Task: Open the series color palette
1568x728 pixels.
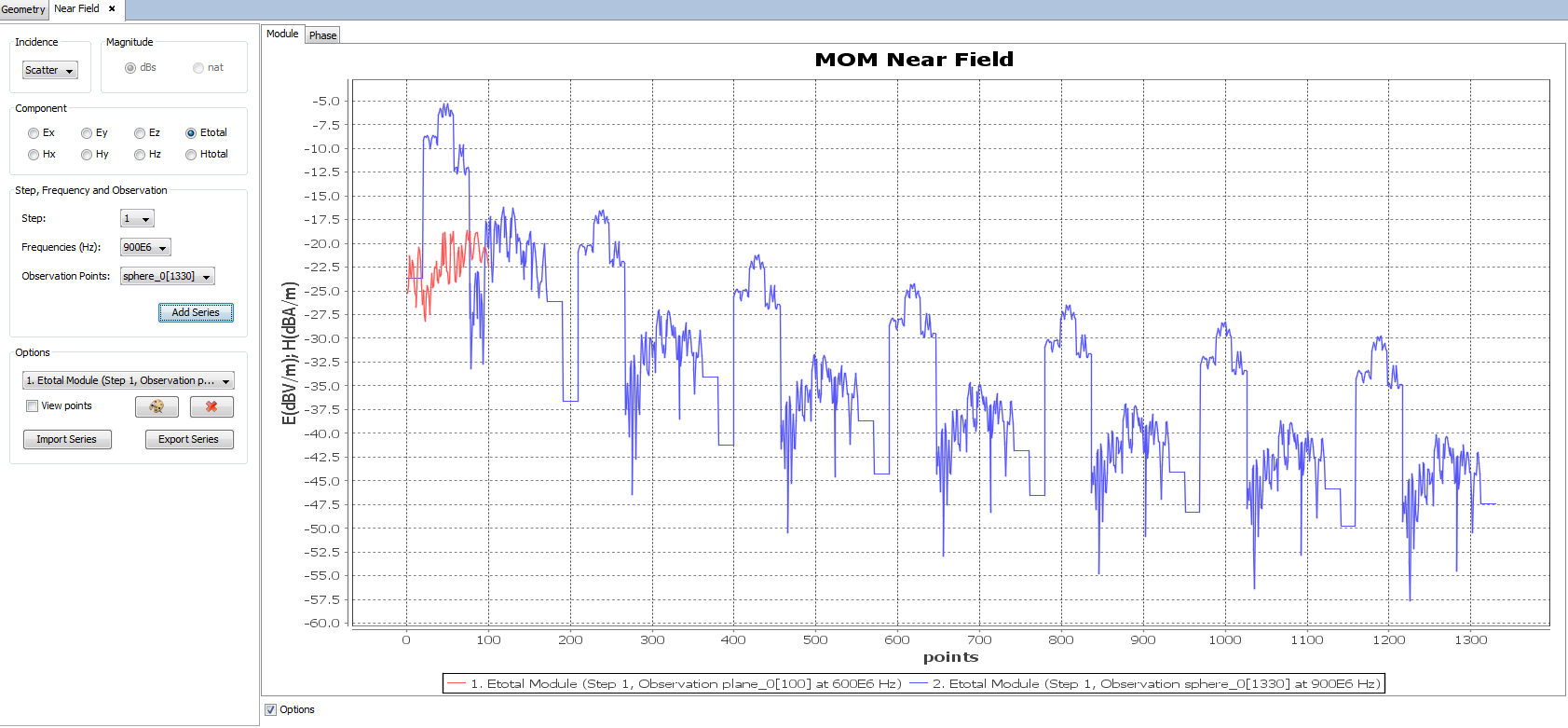Action: click(157, 406)
